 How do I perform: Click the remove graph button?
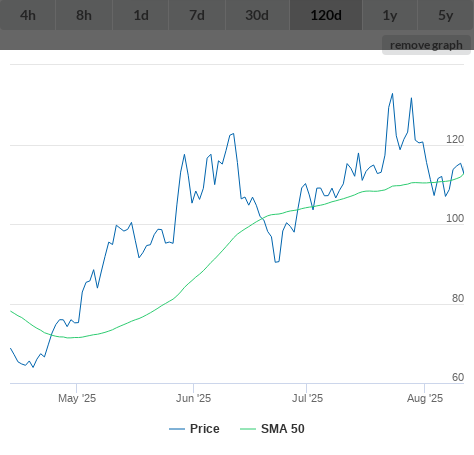[x=426, y=45]
